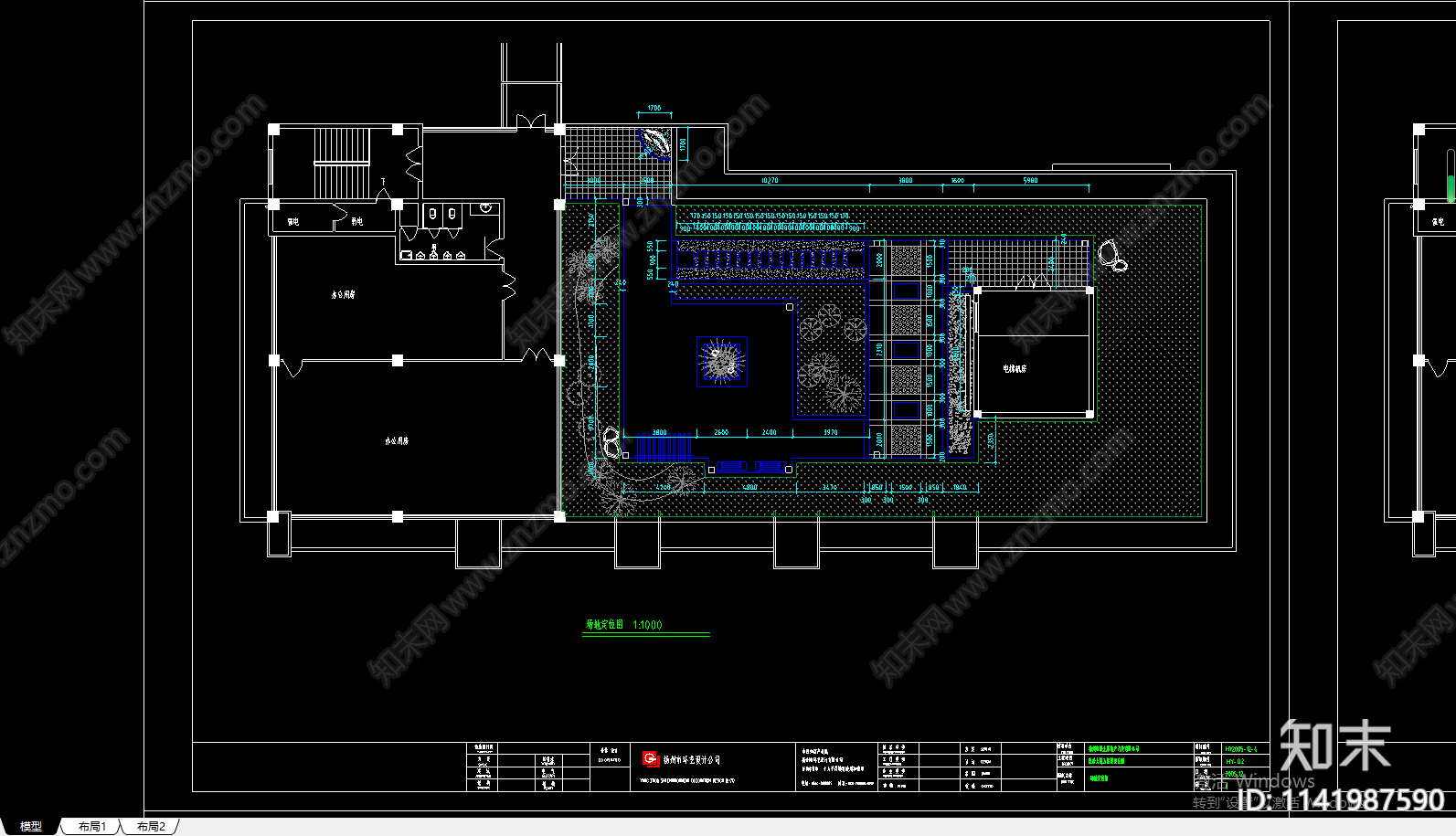Select the 电梯机房 room label
The image size is (1456, 836).
(x=1015, y=369)
